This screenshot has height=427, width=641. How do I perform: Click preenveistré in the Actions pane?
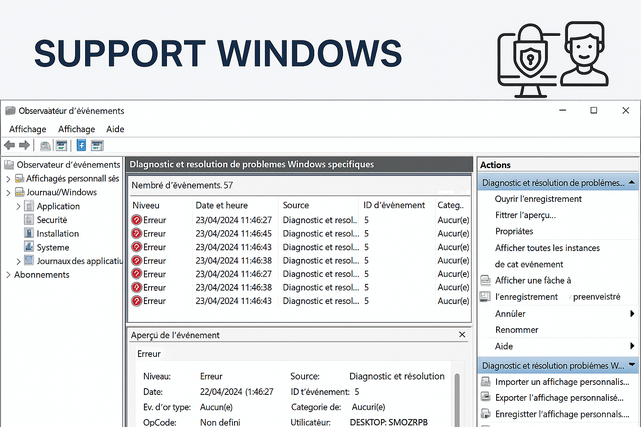click(x=596, y=297)
